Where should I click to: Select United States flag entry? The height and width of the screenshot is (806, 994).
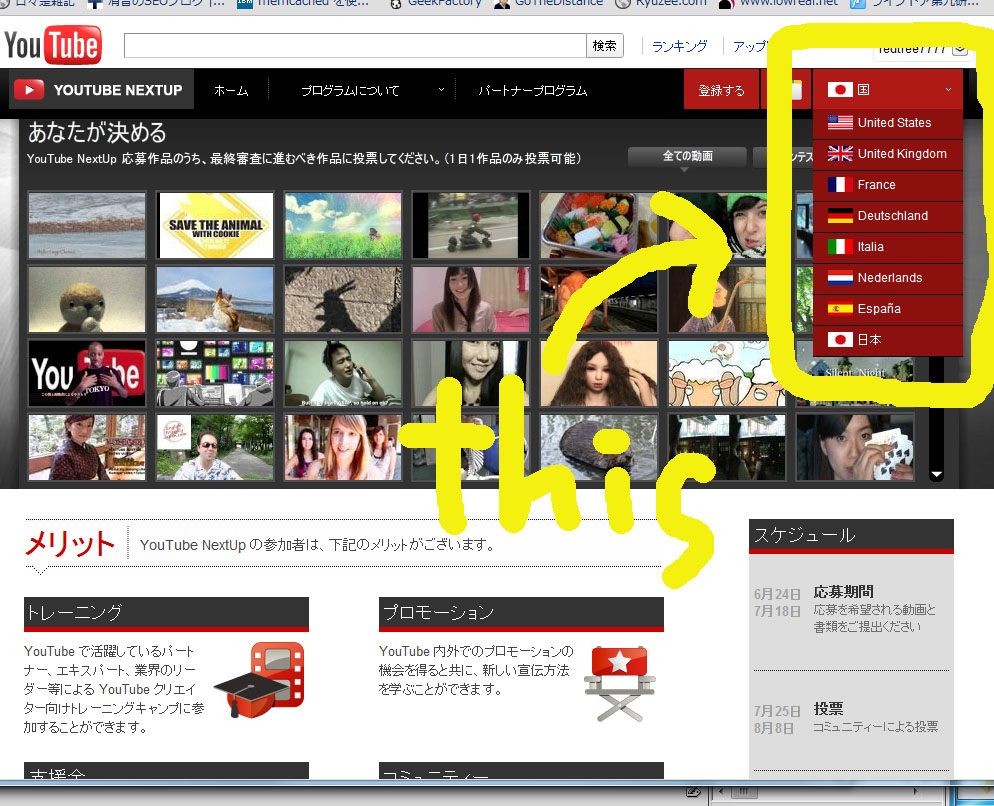tap(888, 122)
